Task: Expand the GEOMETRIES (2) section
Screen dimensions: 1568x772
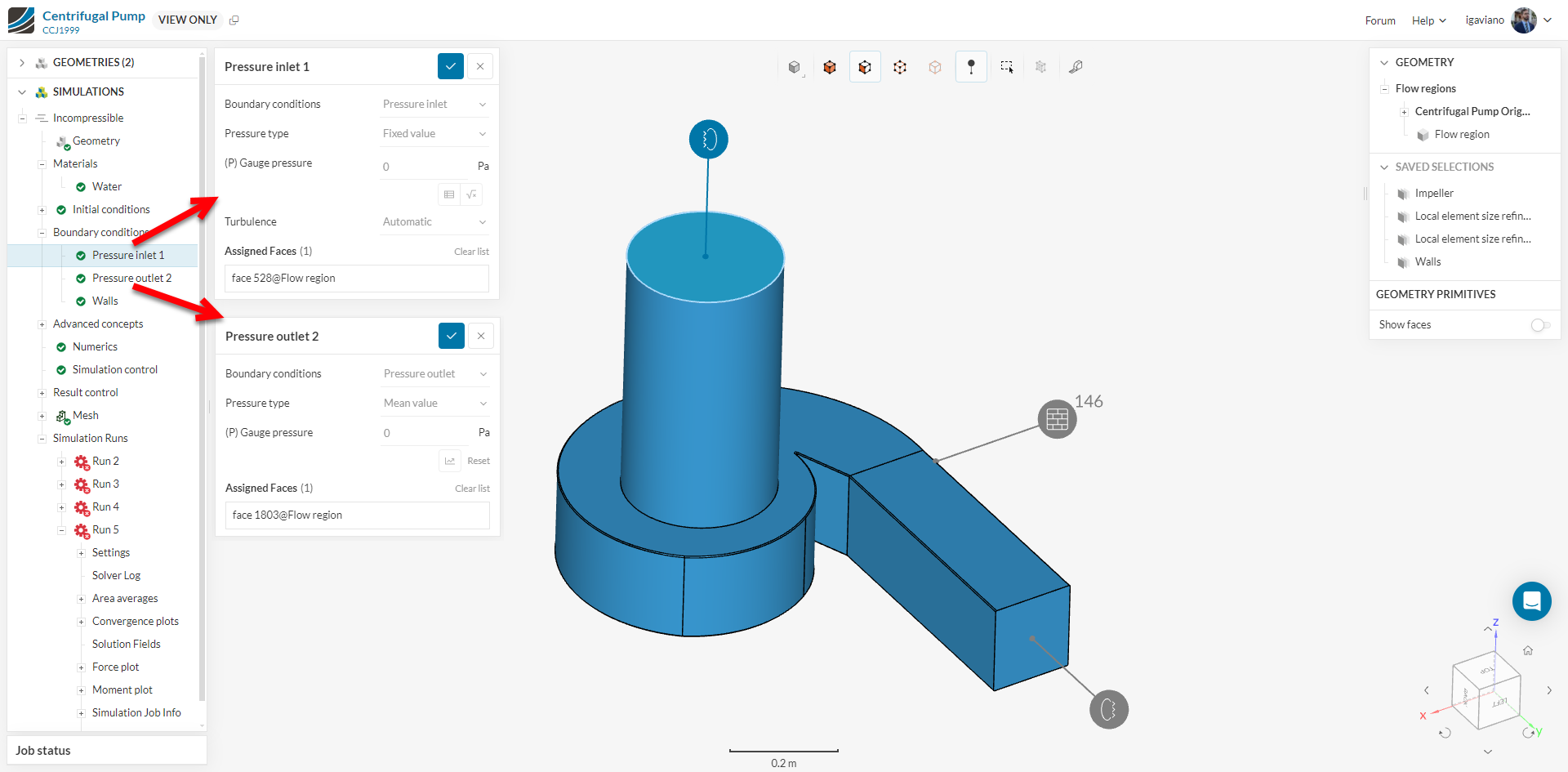Action: click(22, 63)
